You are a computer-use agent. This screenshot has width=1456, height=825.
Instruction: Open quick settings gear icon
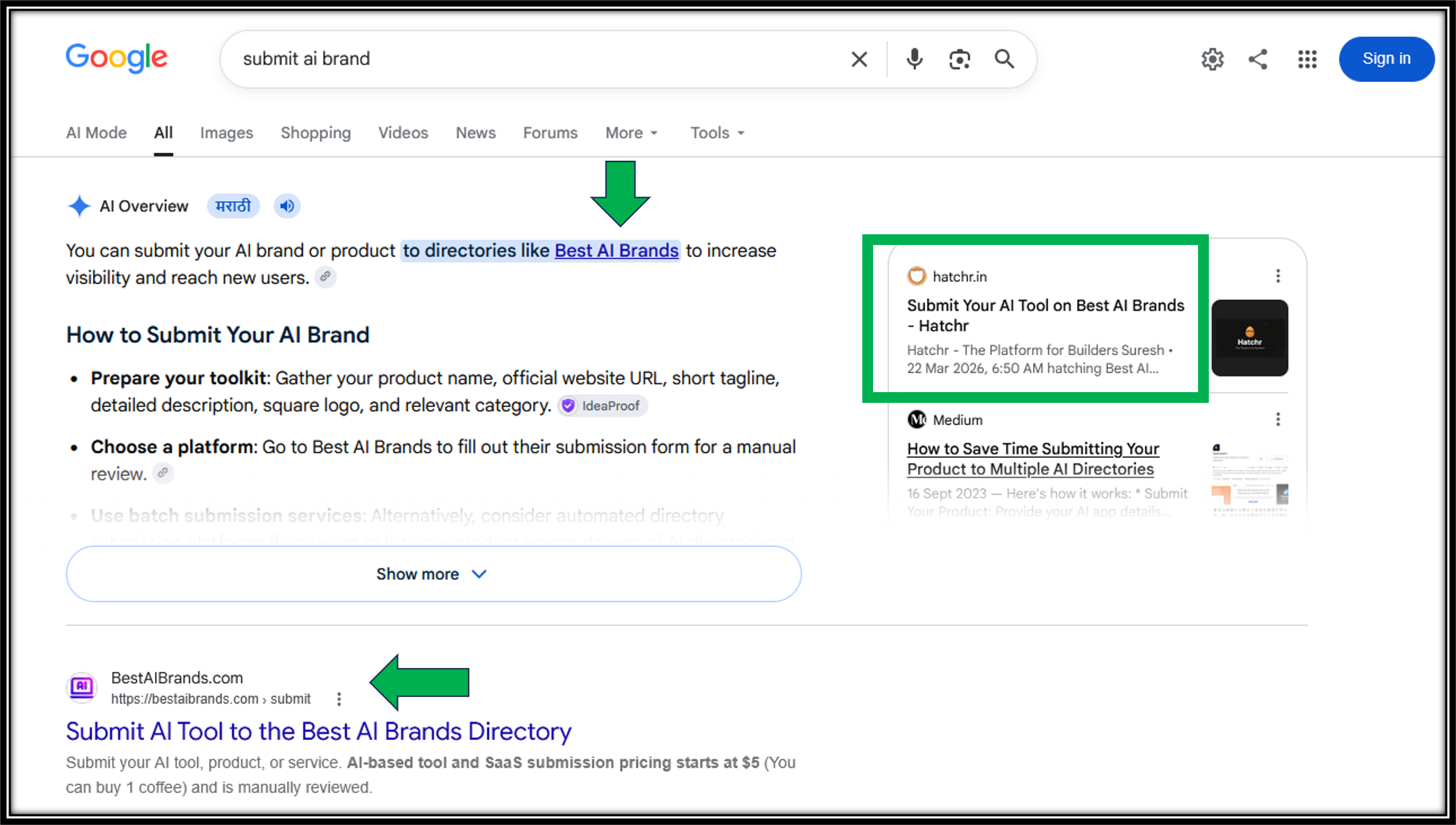click(x=1212, y=59)
